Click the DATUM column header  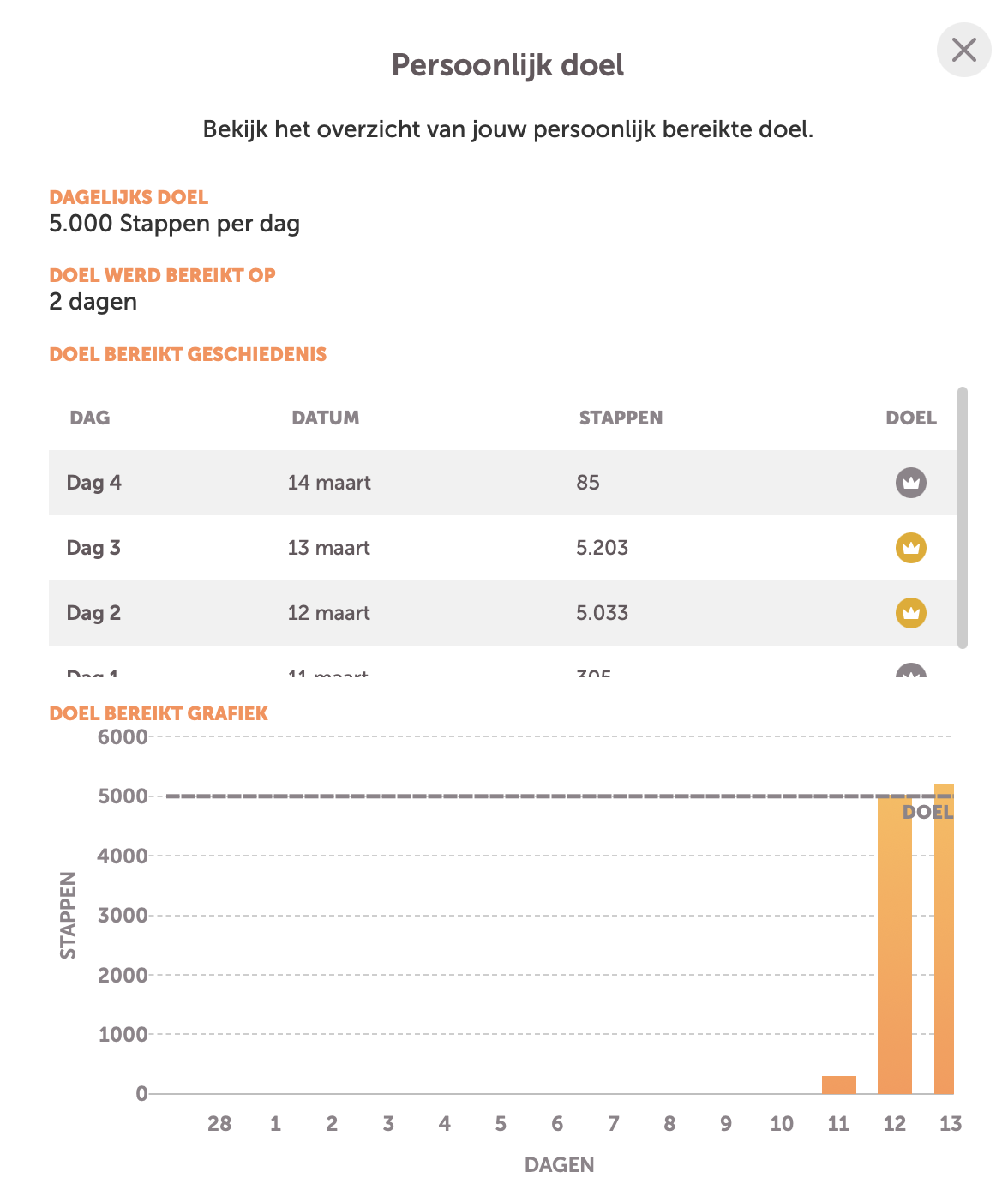coord(325,418)
